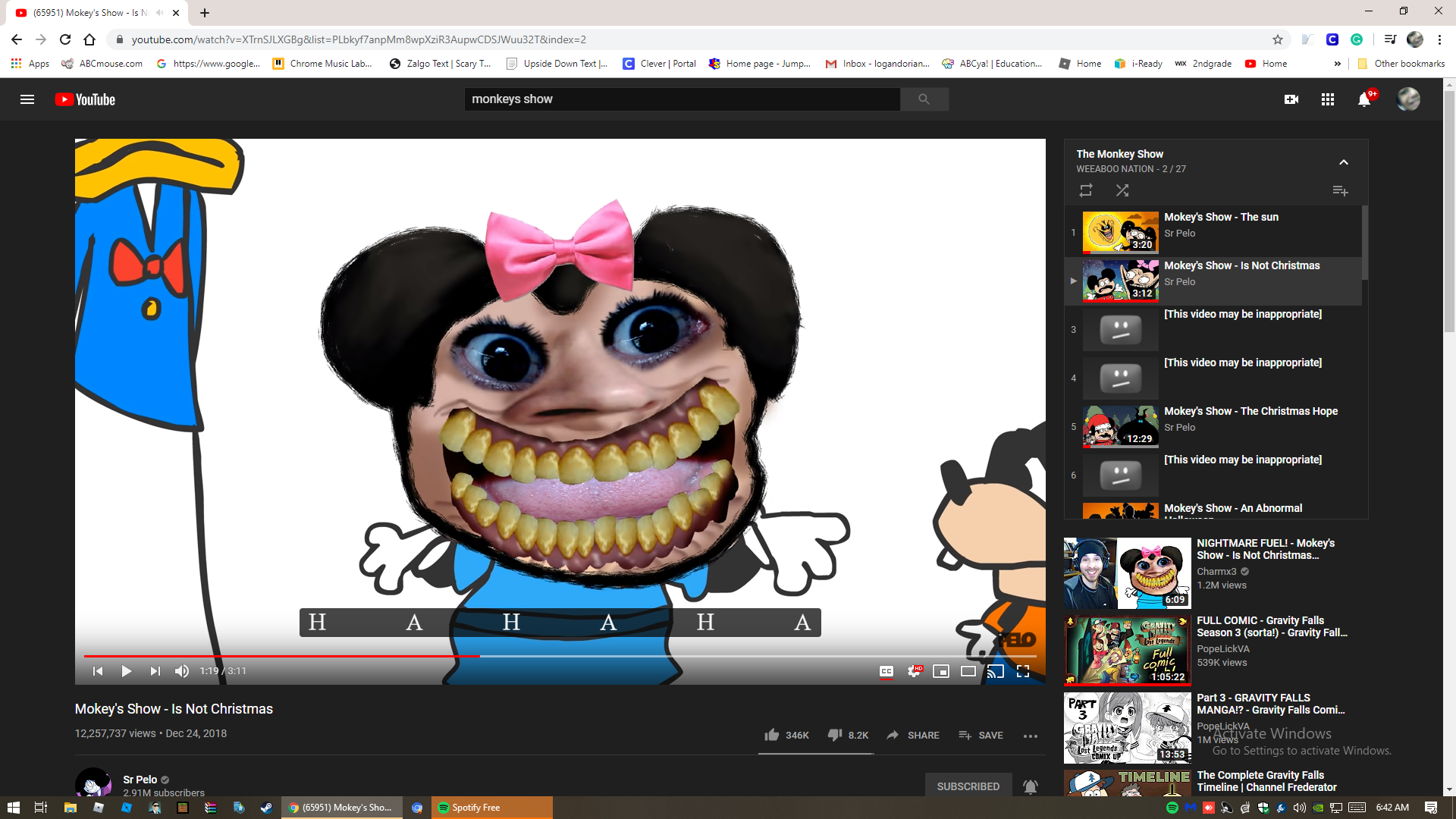
Task: Open NIGHTMARE FUEL reaction video thumbnail
Action: point(1127,573)
